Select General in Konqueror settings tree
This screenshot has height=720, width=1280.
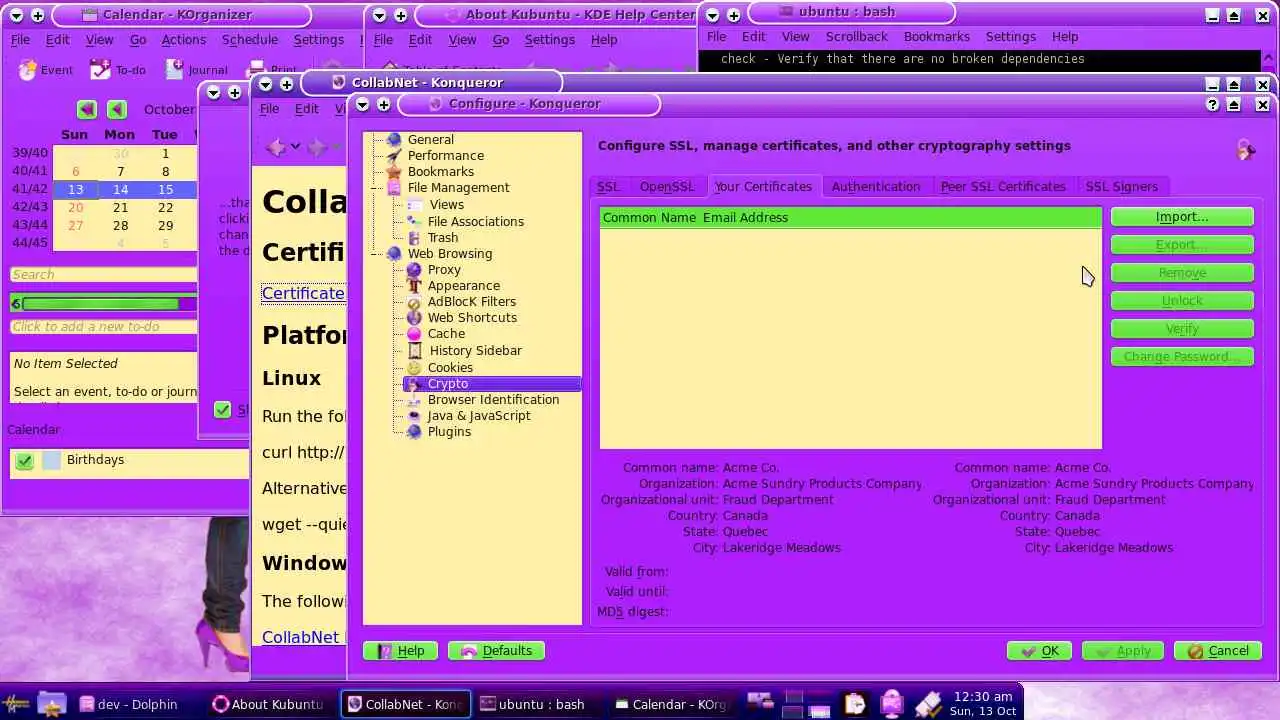tap(430, 139)
